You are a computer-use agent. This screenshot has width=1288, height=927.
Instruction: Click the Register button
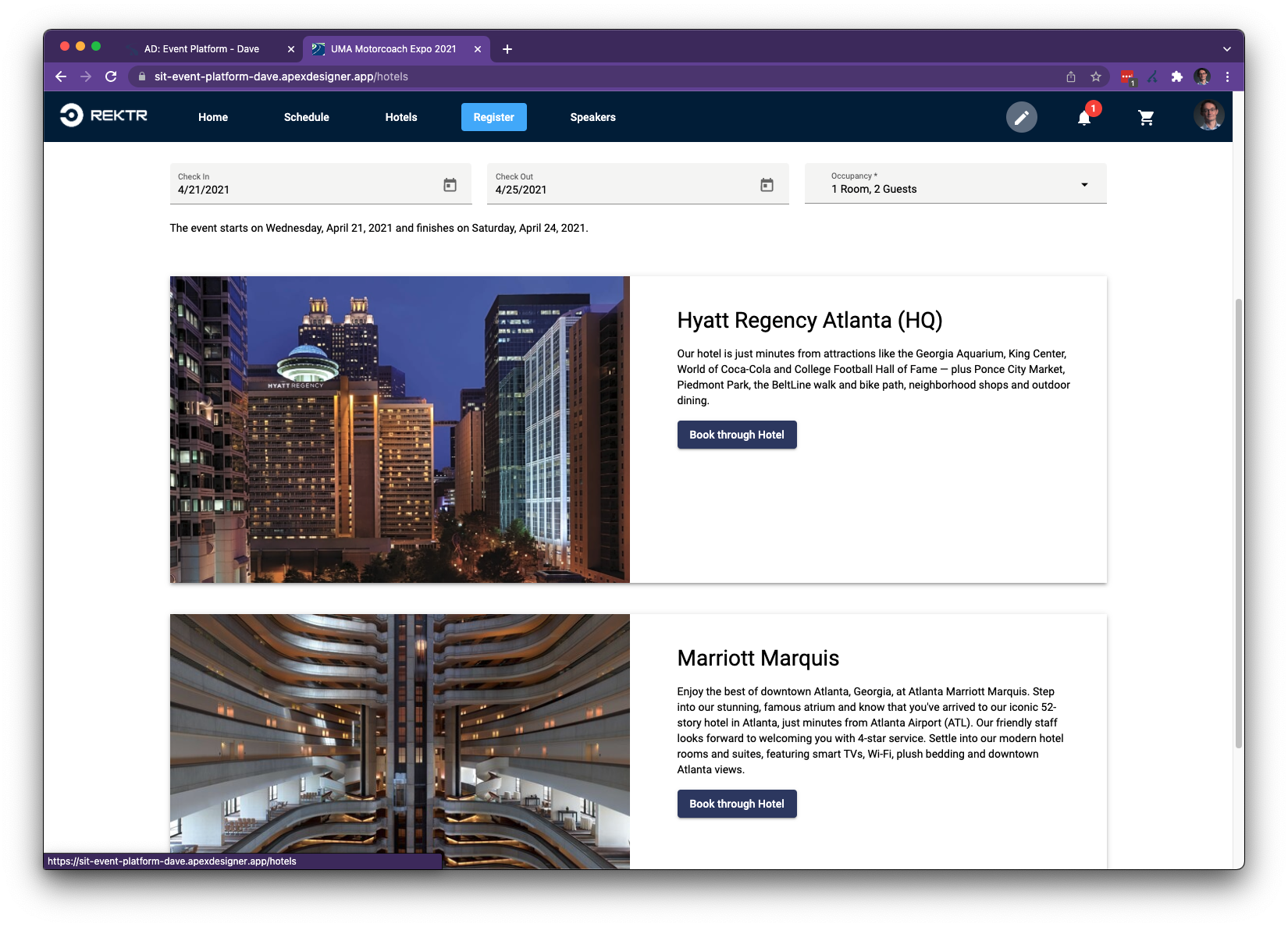(494, 117)
